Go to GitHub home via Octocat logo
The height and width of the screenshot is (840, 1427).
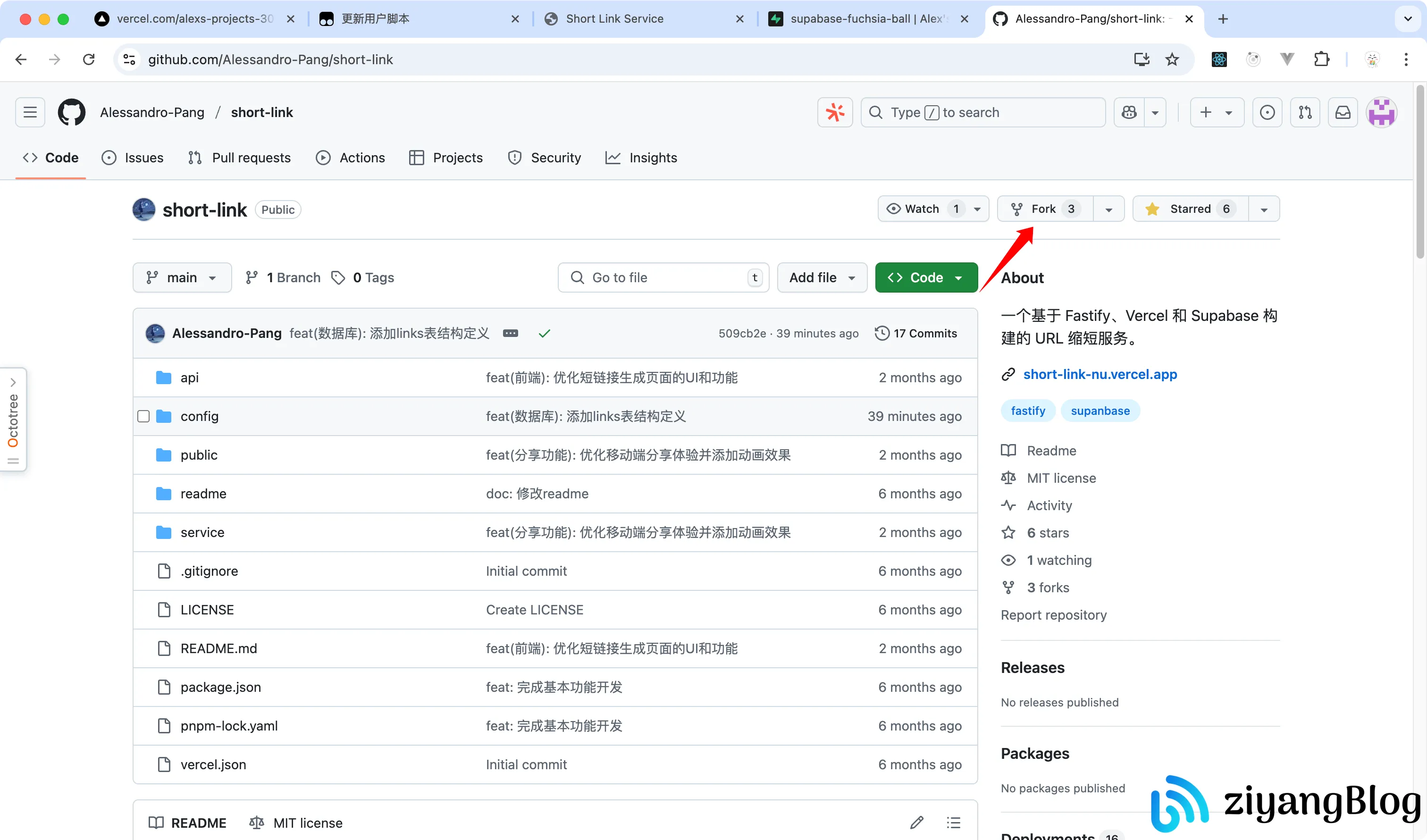point(71,112)
